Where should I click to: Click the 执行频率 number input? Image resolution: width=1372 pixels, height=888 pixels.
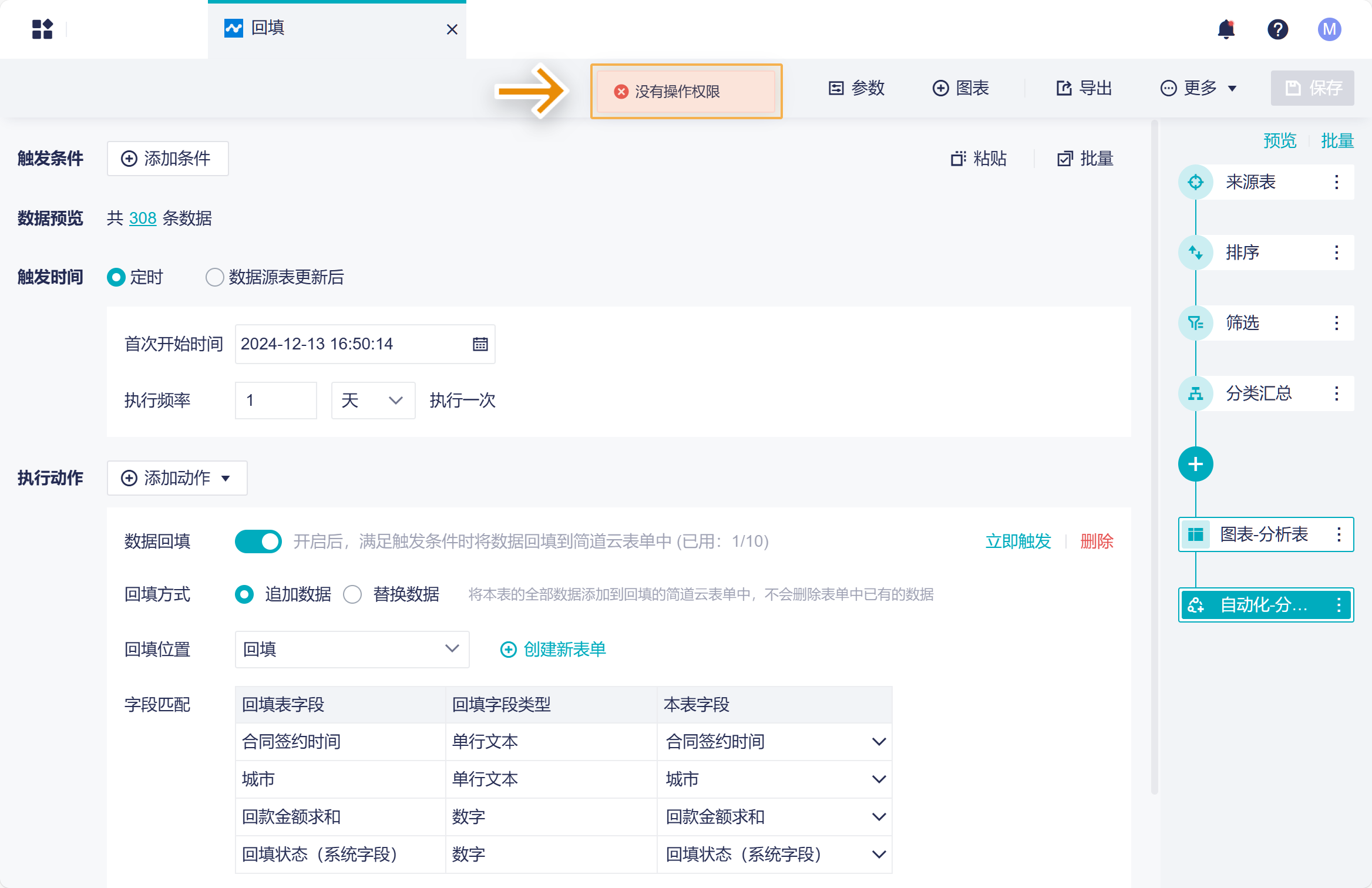click(275, 401)
